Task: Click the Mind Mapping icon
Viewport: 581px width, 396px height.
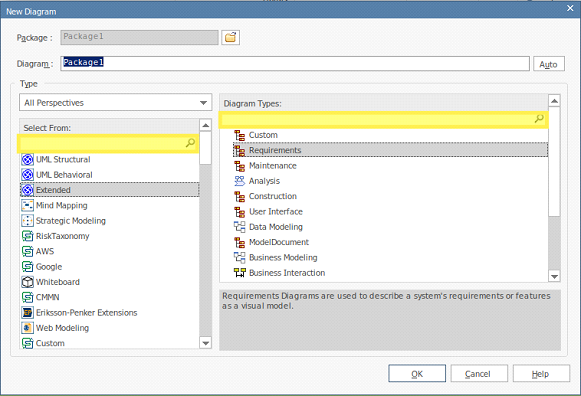Action: tap(27, 205)
